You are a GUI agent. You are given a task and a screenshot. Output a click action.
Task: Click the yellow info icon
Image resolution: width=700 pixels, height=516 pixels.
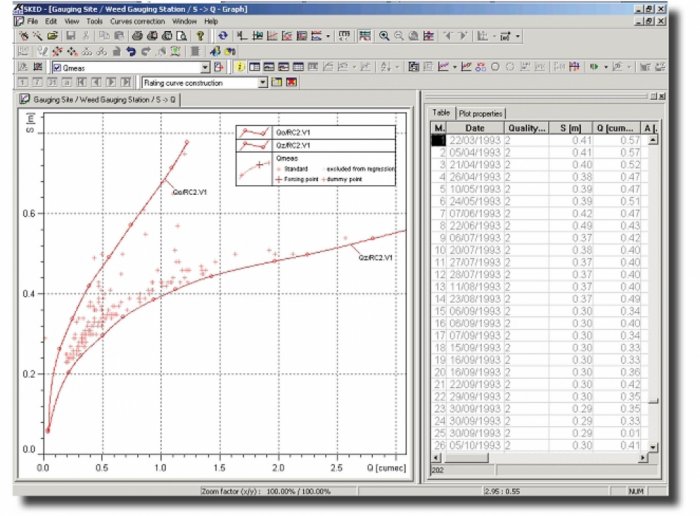(x=240, y=67)
